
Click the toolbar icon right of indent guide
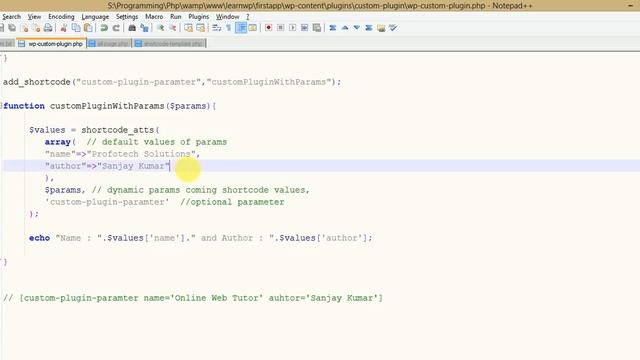253,28
